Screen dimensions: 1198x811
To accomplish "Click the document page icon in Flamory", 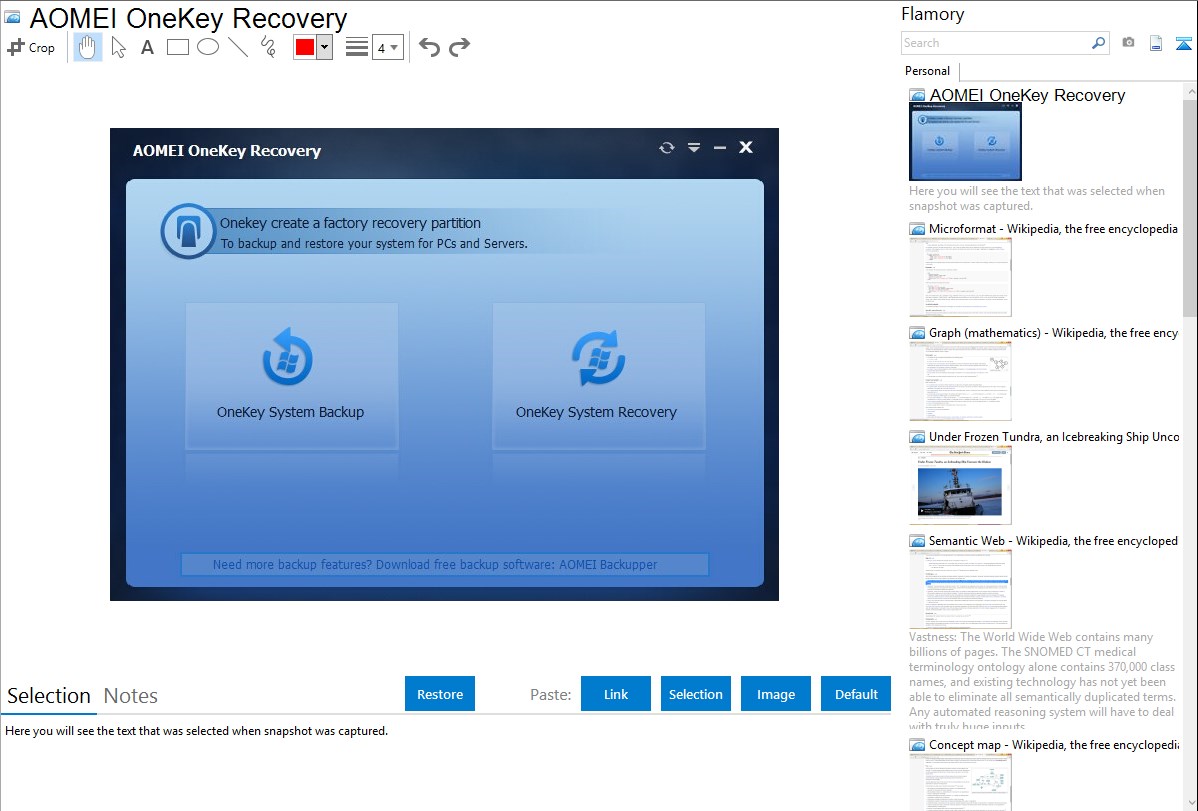I will coord(1156,43).
